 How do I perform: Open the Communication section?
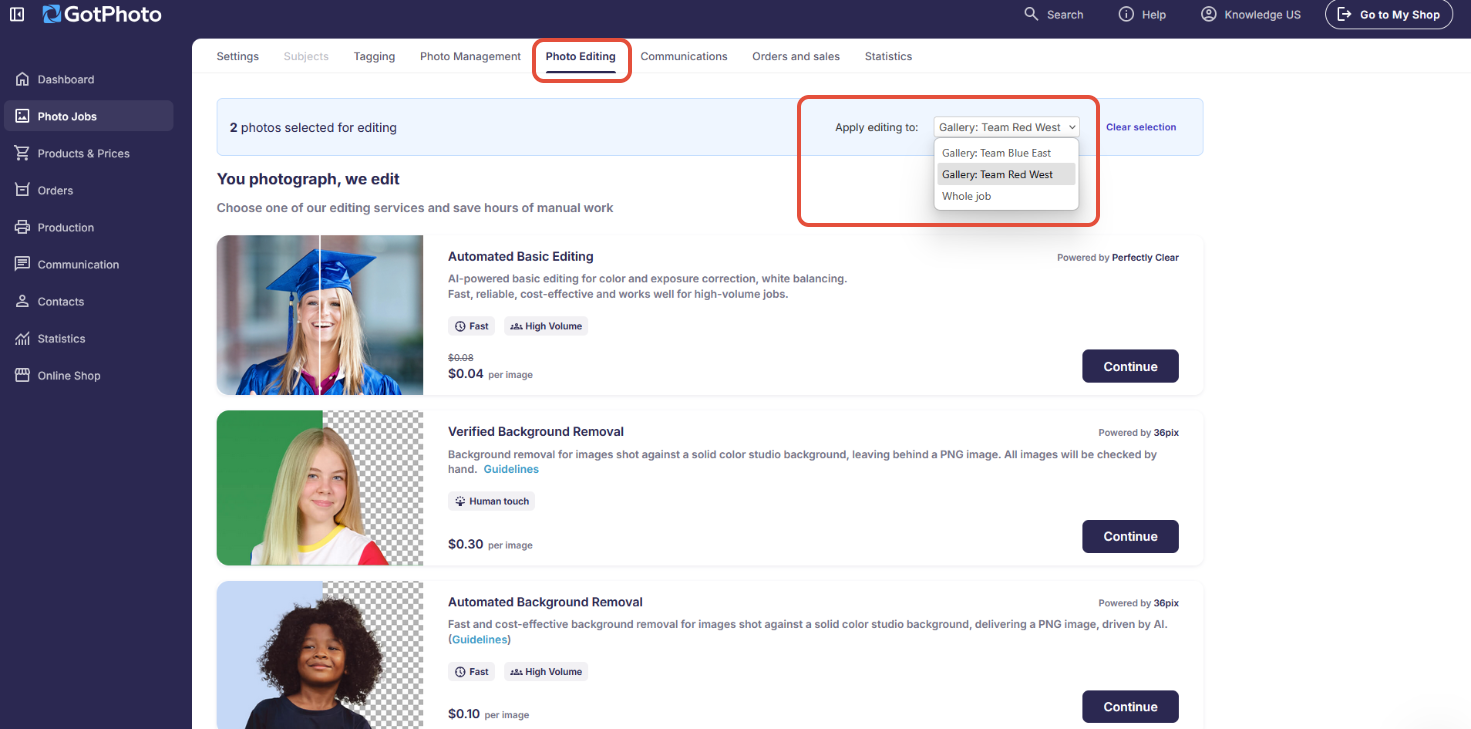point(77,264)
